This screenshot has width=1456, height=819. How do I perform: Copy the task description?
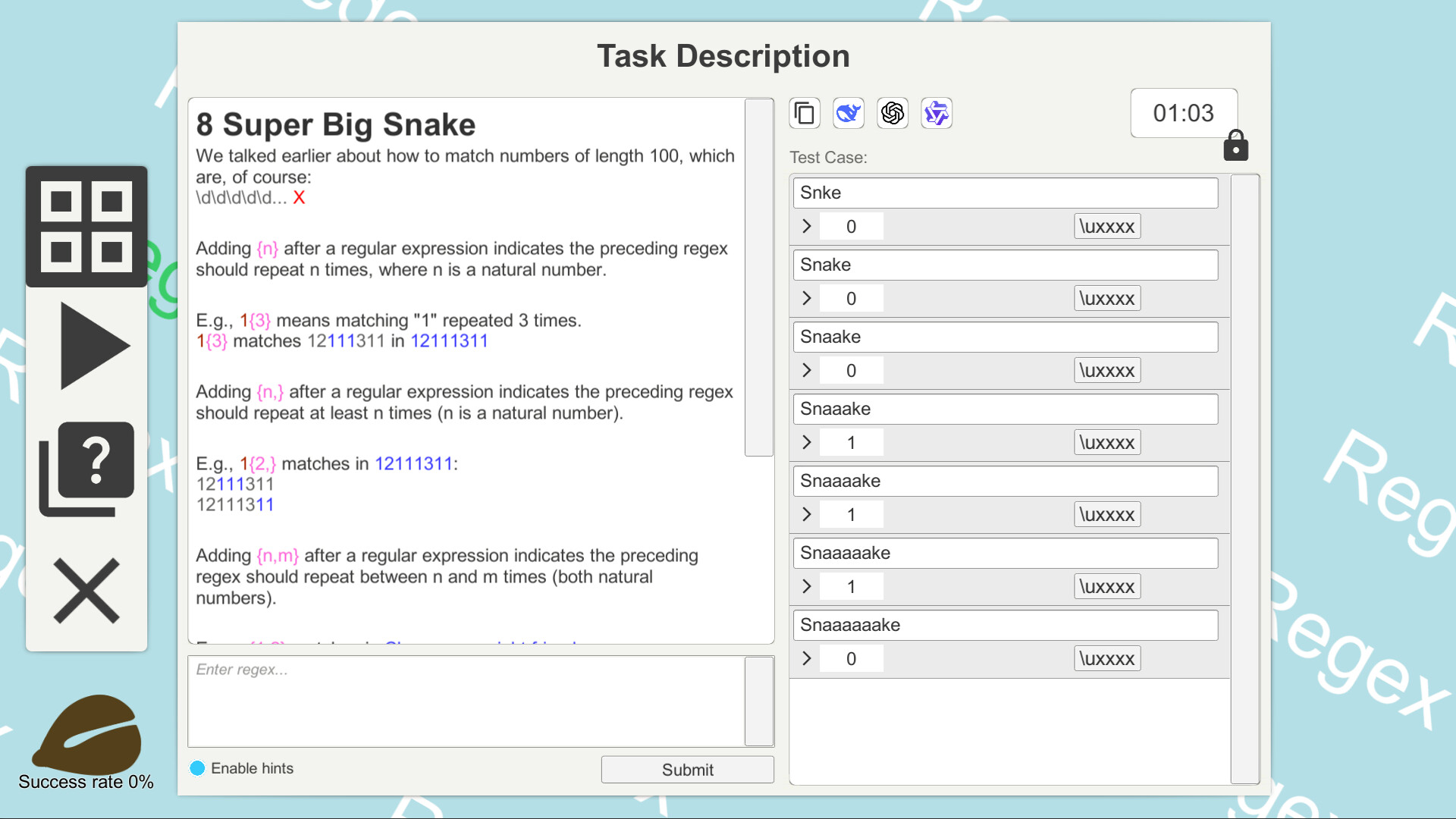coord(804,112)
